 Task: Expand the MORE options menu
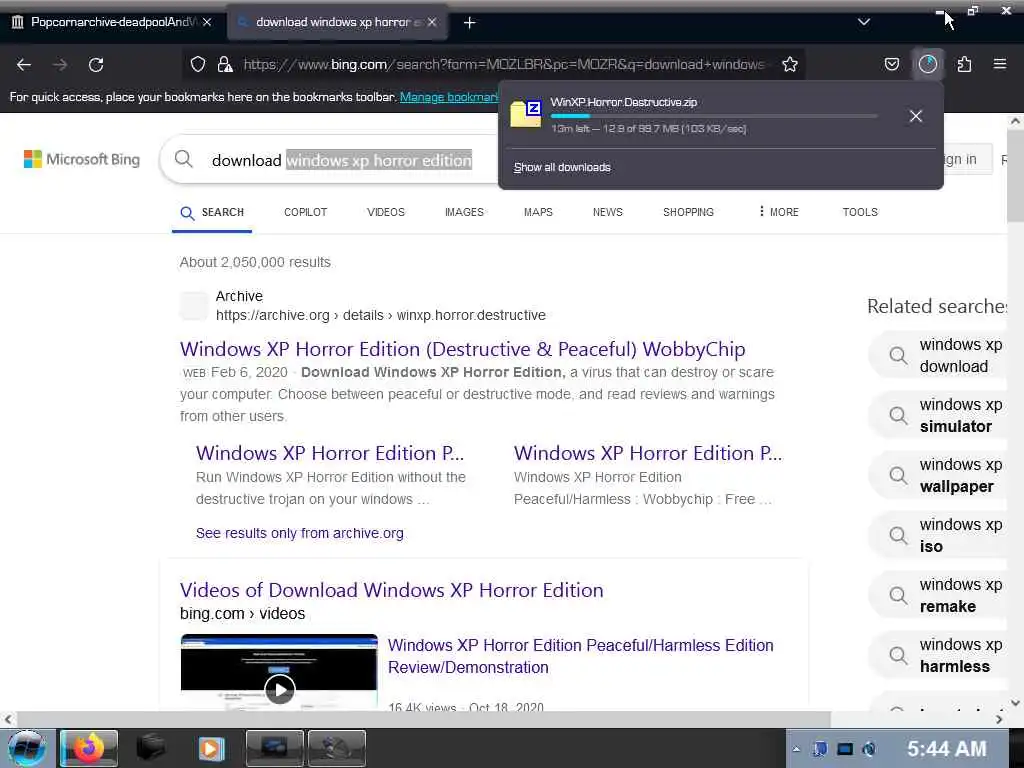(778, 212)
